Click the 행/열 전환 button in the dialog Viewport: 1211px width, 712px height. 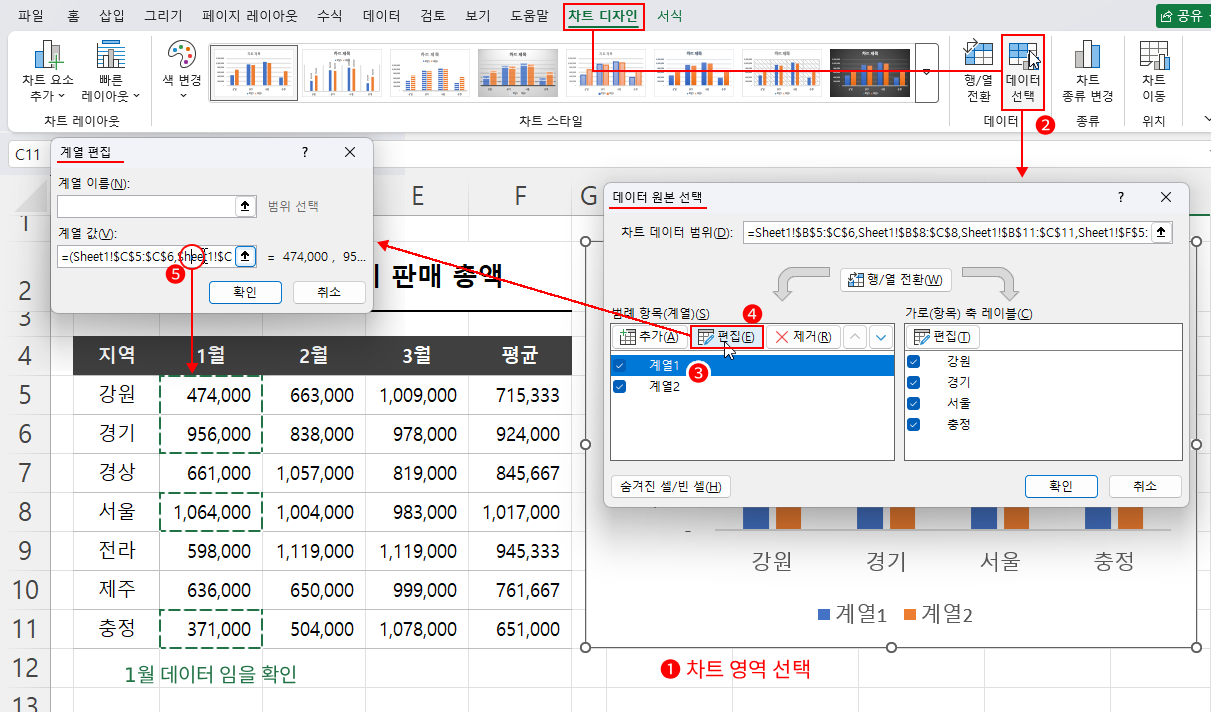896,279
